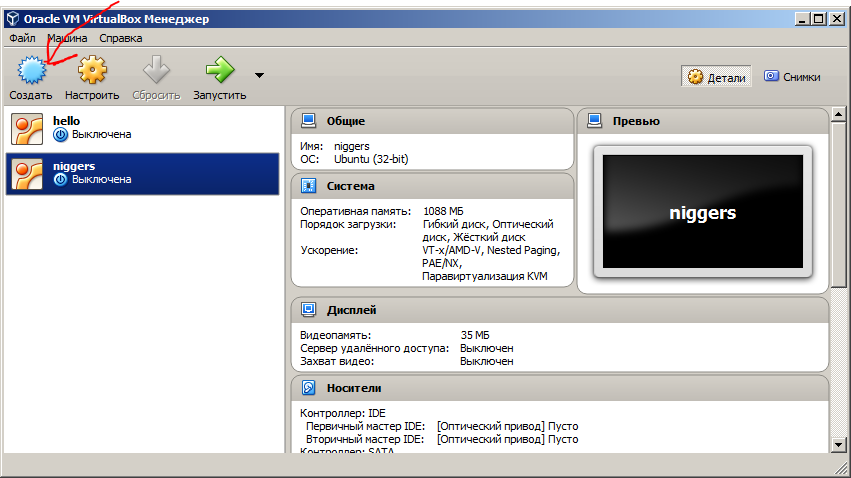851x478 pixels.
Task: Click the Общие section monitor icon
Action: tap(308, 120)
